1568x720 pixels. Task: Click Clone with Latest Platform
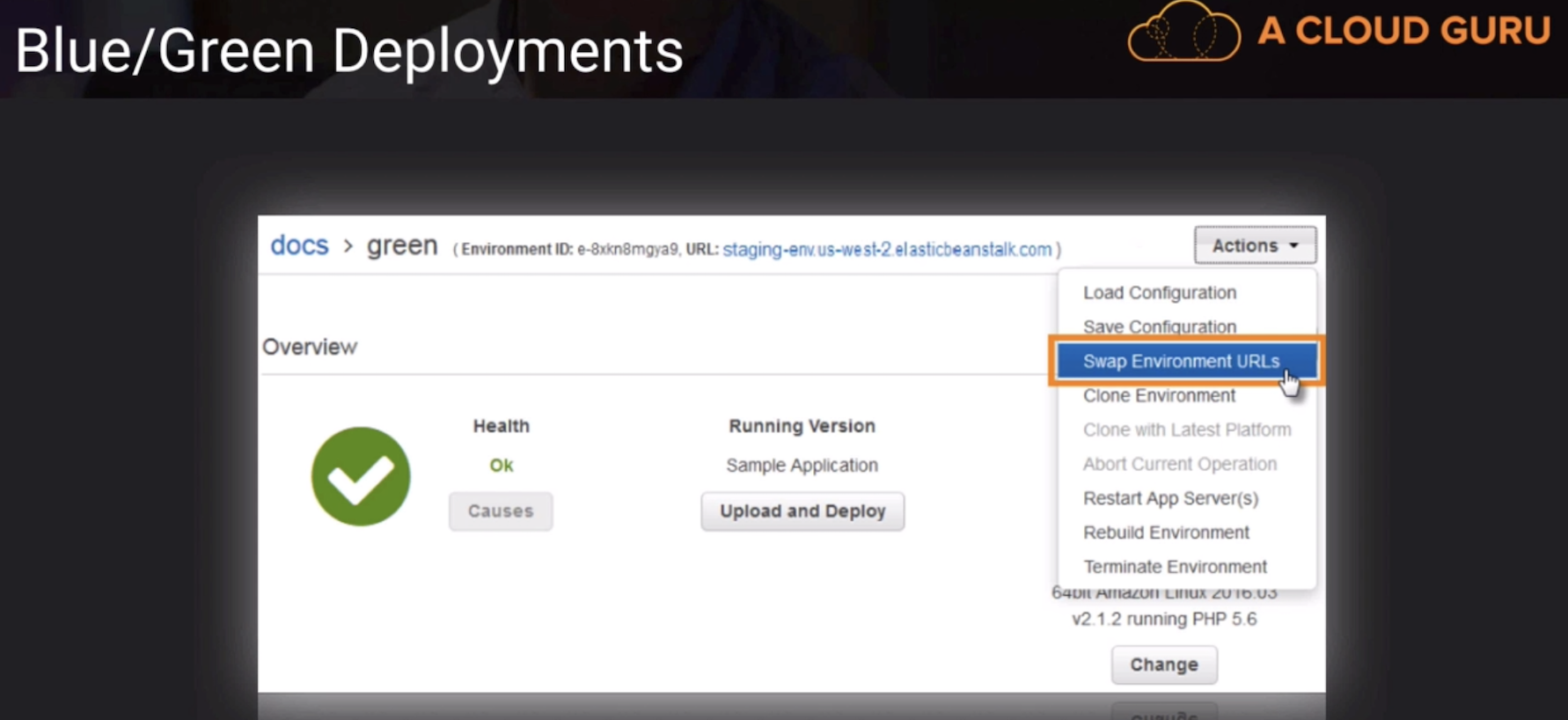tap(1186, 430)
